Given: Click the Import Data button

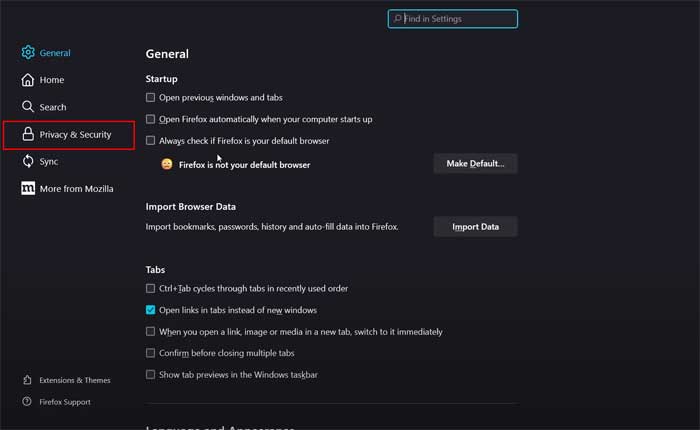Looking at the screenshot, I should click(475, 227).
